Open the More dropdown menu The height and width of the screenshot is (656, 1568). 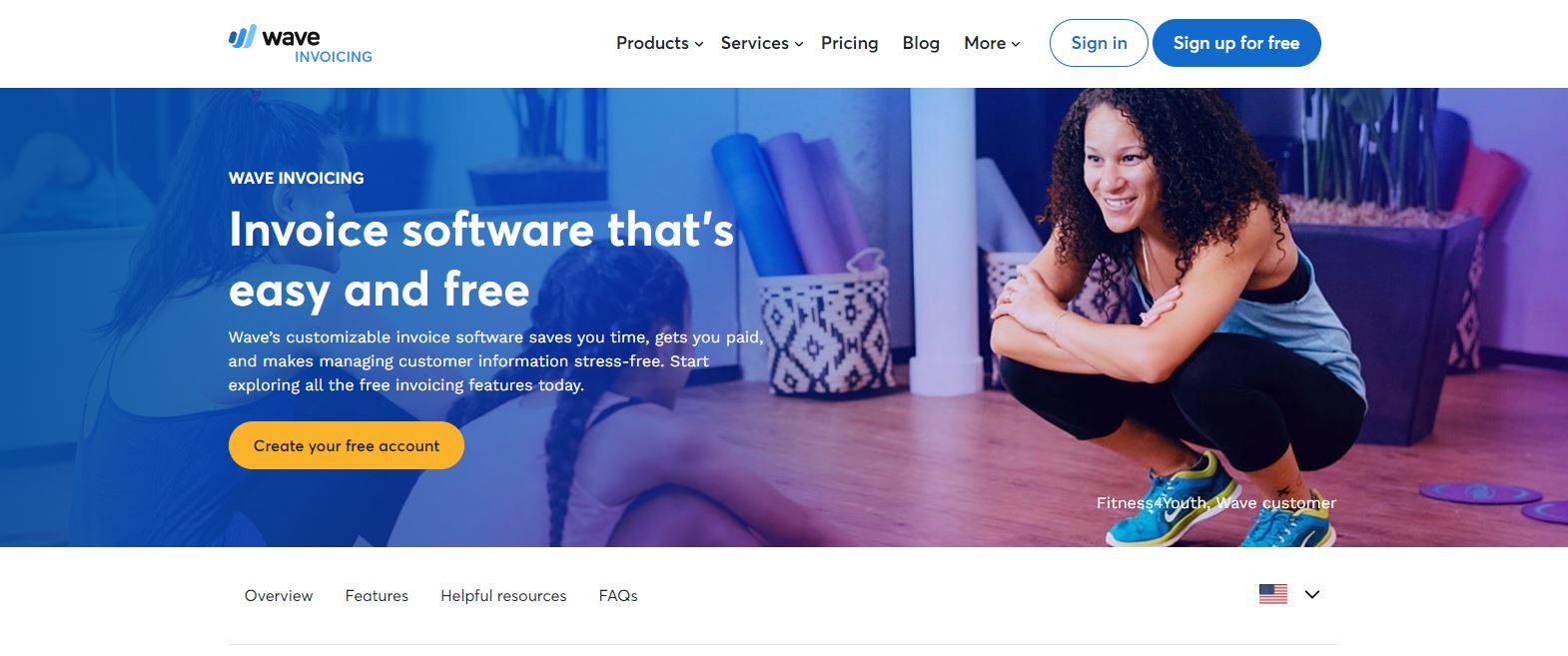(992, 43)
